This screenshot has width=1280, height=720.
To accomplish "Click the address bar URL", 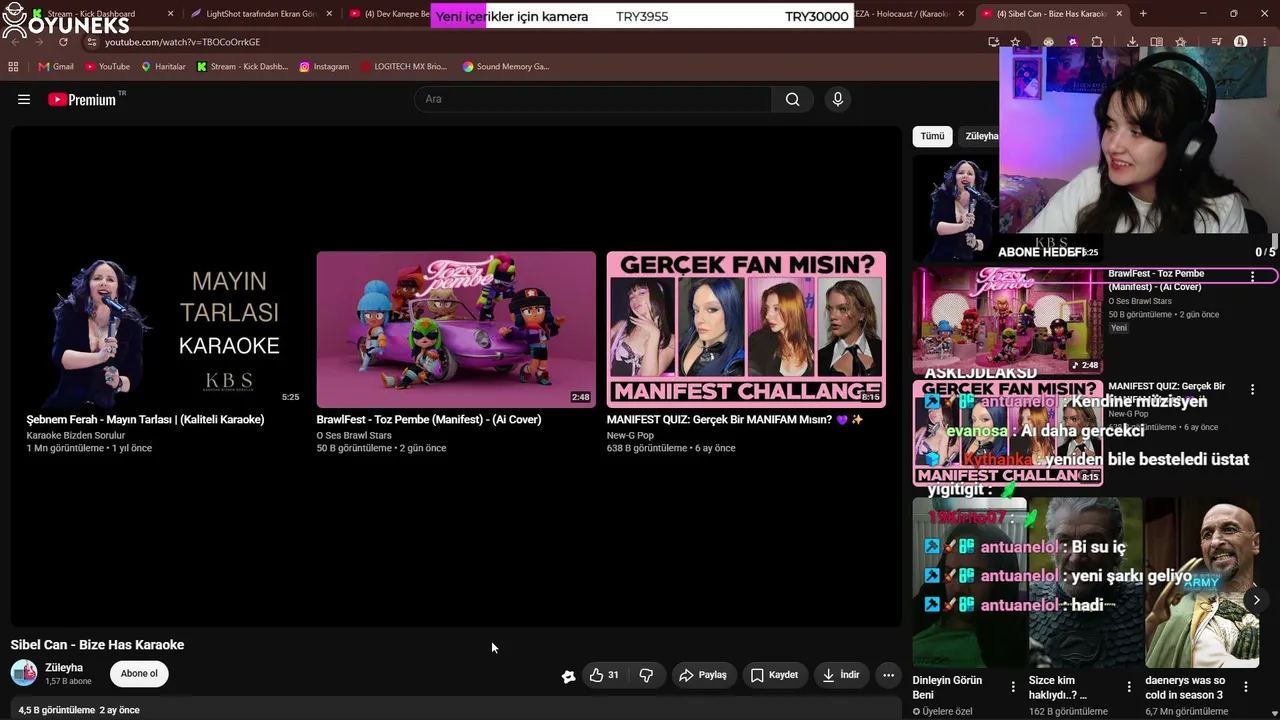I will (182, 42).
